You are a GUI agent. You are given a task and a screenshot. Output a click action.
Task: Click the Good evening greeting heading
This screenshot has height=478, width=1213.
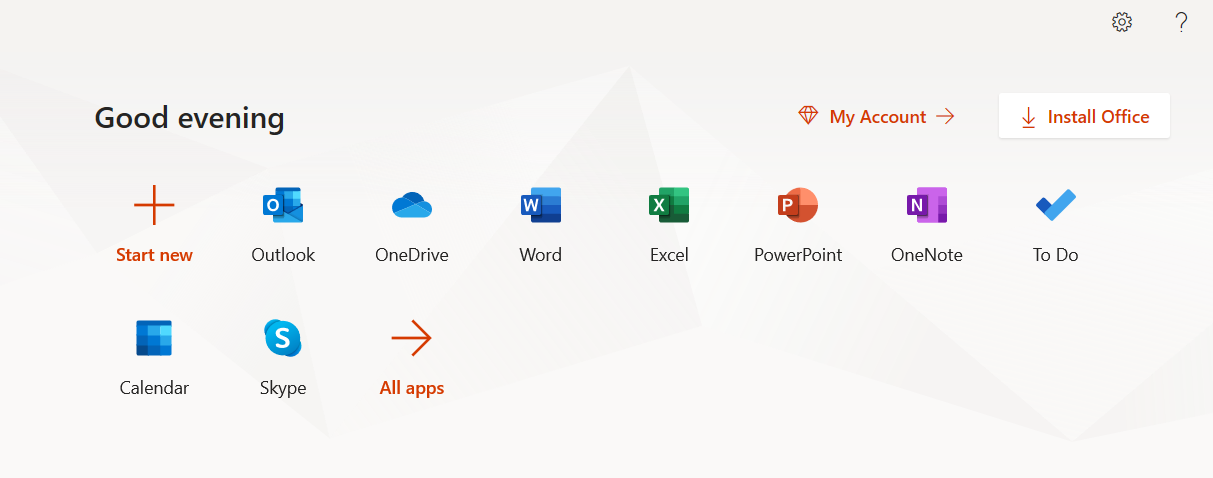pyautogui.click(x=190, y=118)
